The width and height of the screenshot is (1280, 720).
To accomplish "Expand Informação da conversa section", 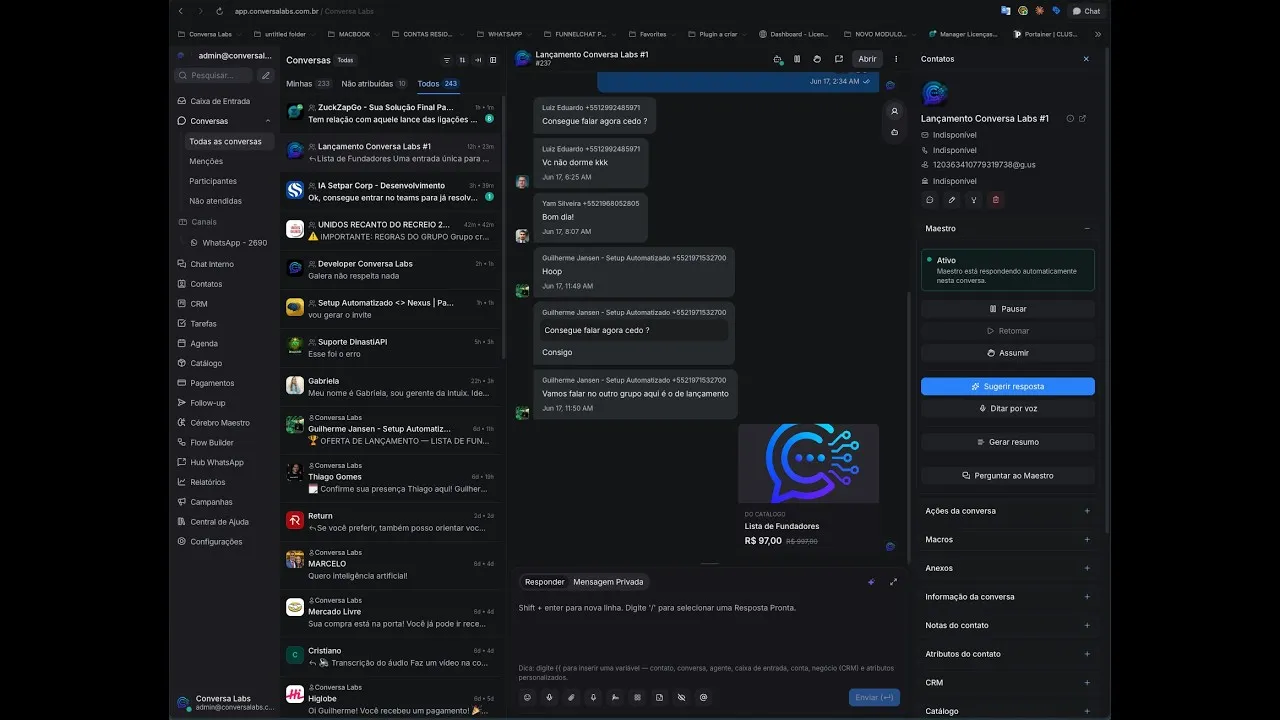I will click(x=1087, y=597).
